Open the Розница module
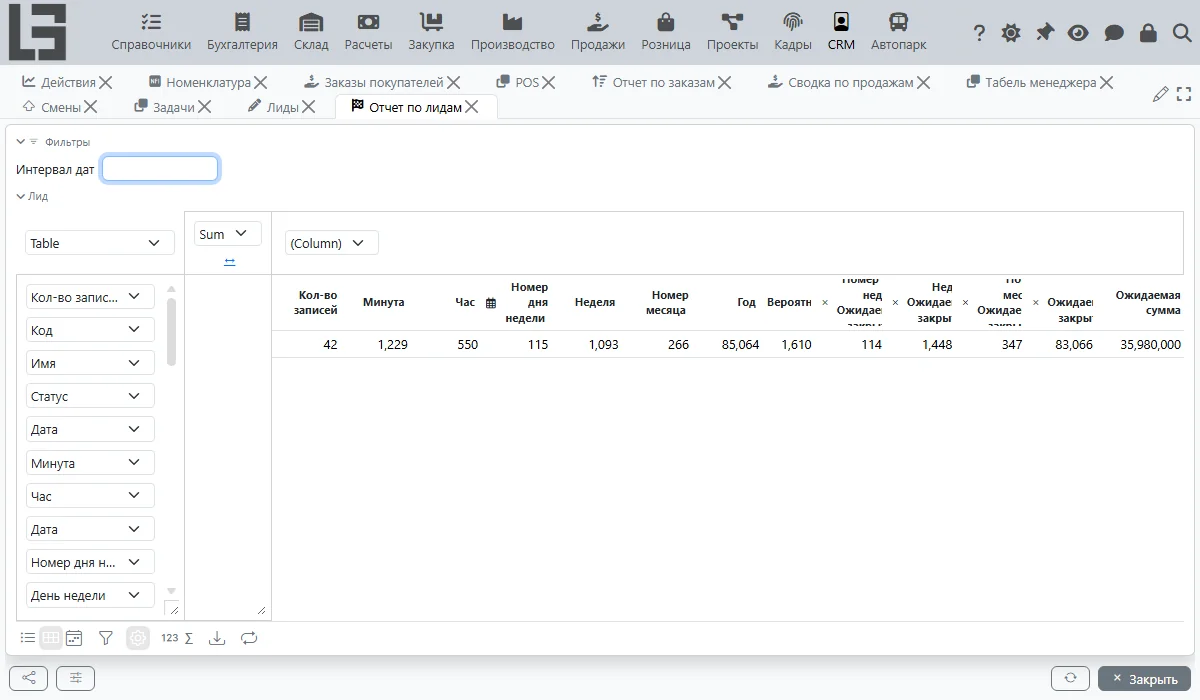Screen dimensions: 1200x700 666,32
